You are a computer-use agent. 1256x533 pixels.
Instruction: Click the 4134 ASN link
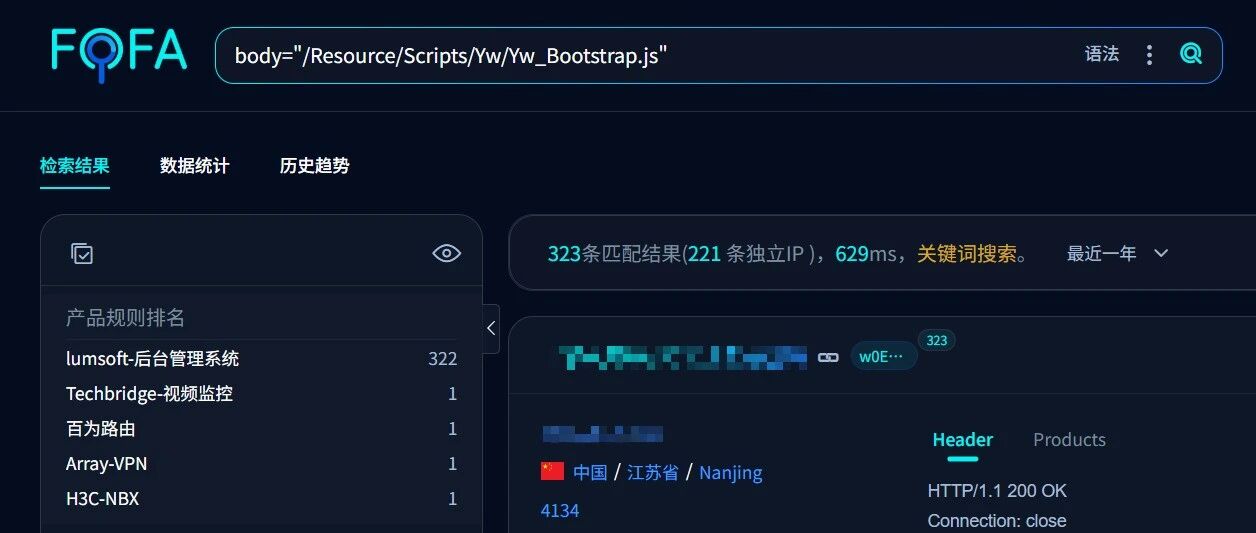(560, 510)
